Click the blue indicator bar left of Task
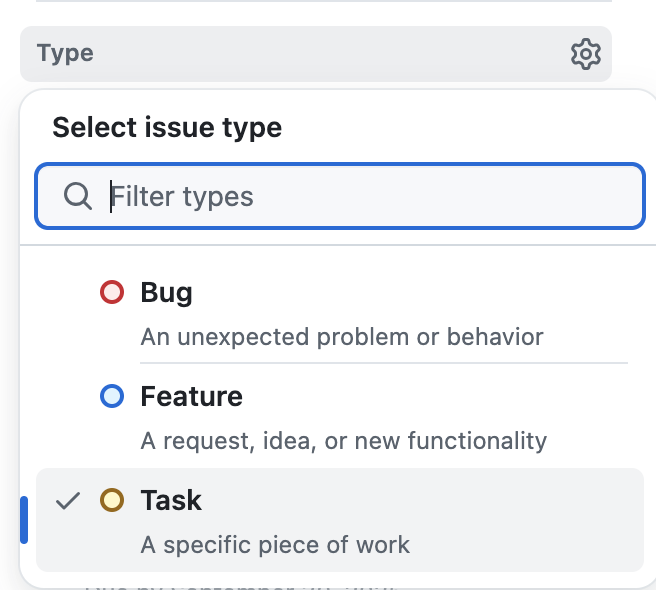This screenshot has width=656, height=590. (24, 520)
